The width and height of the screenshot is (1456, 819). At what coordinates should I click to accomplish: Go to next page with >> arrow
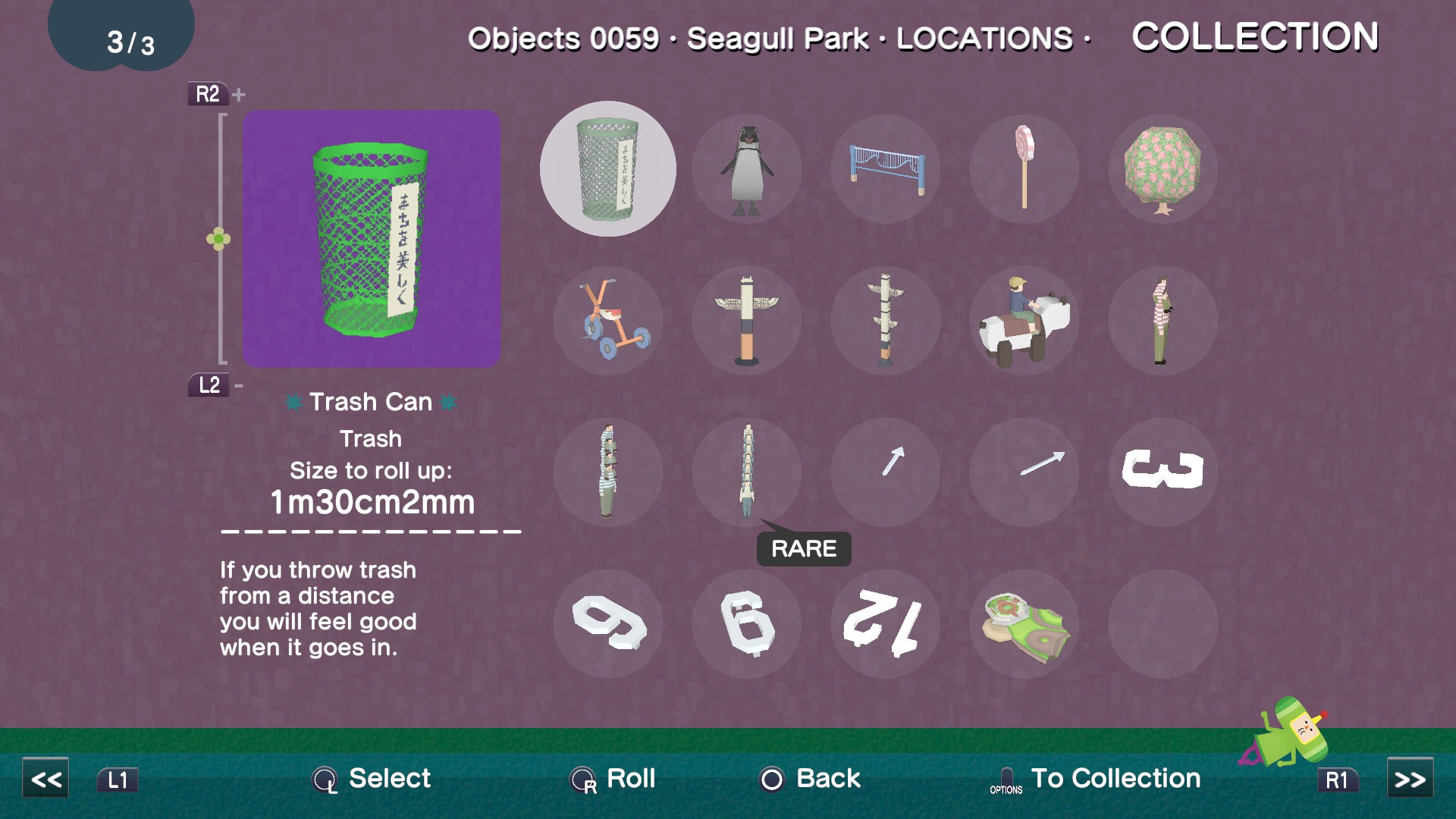tap(1410, 779)
